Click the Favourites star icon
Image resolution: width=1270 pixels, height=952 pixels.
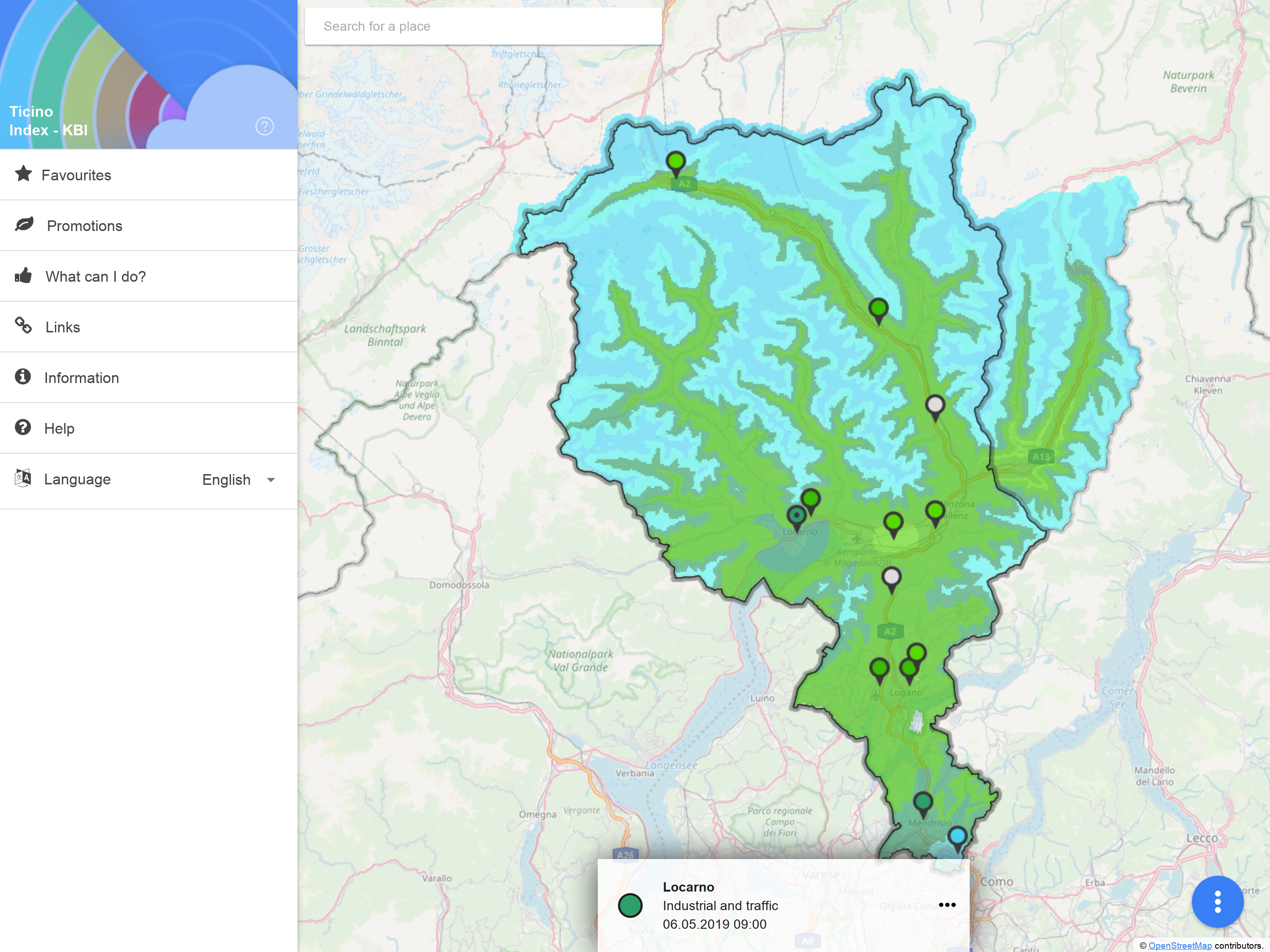24,173
